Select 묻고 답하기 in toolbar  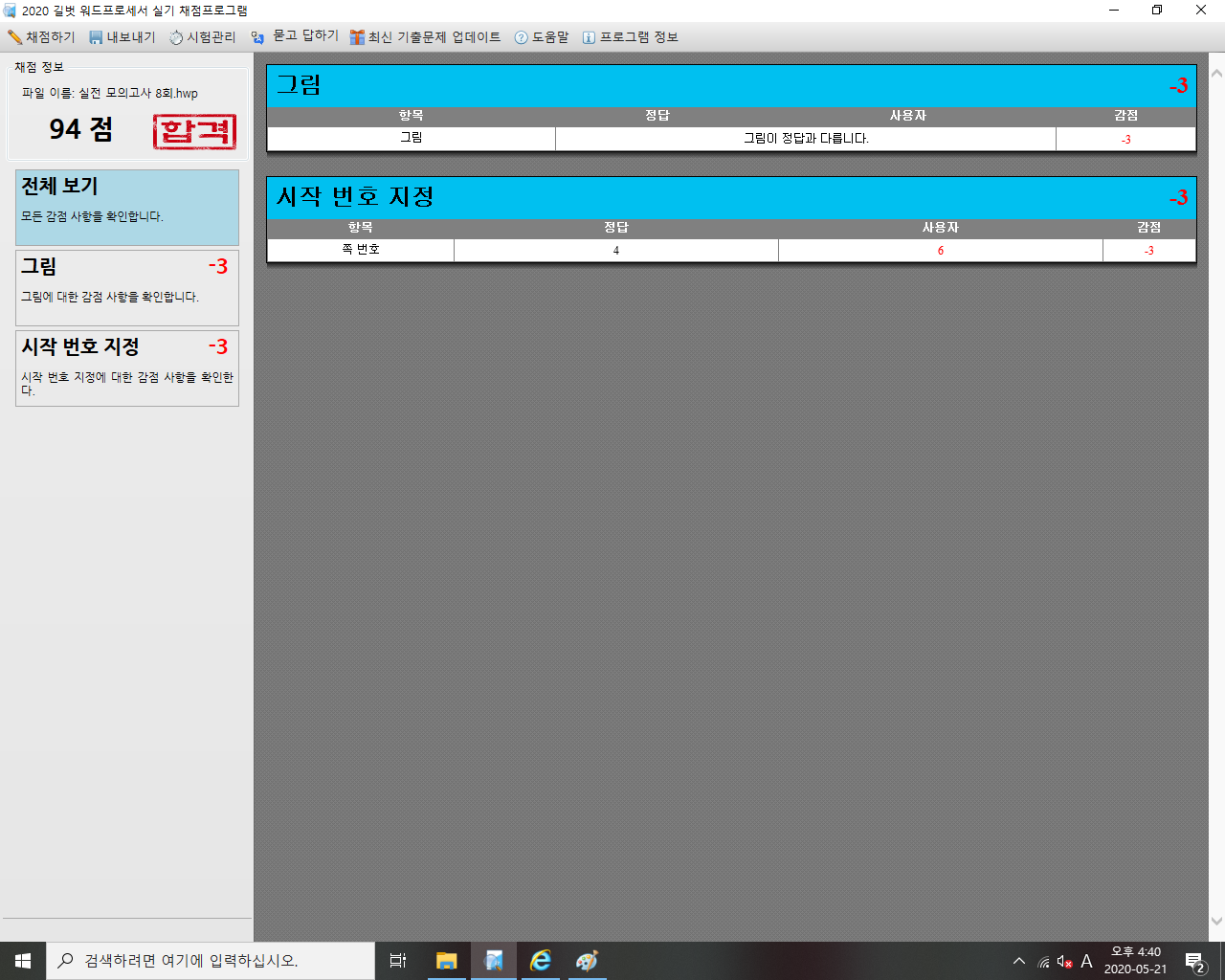295,36
